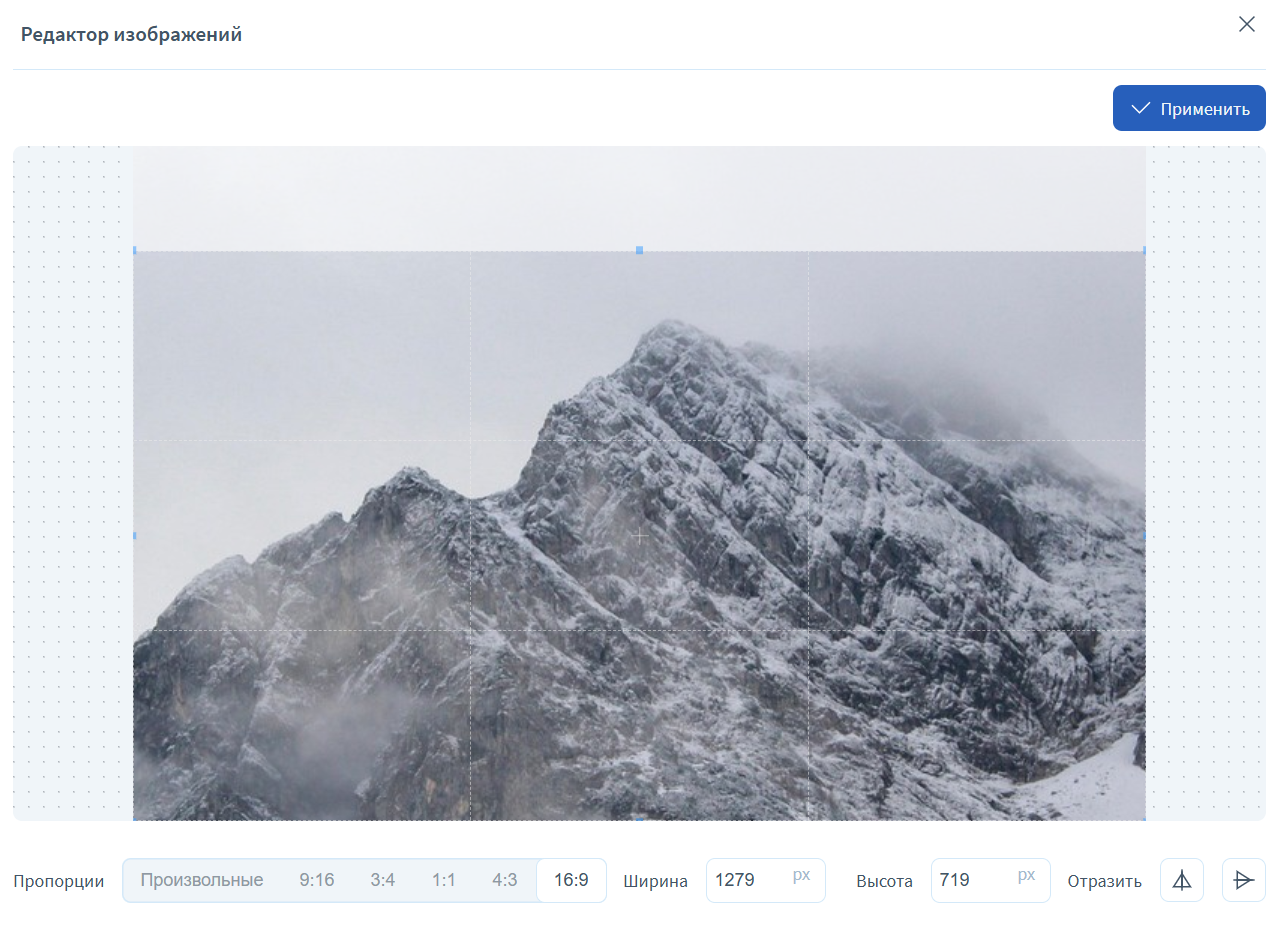Click the top-center crop handle
The image size is (1277, 944).
(639, 250)
